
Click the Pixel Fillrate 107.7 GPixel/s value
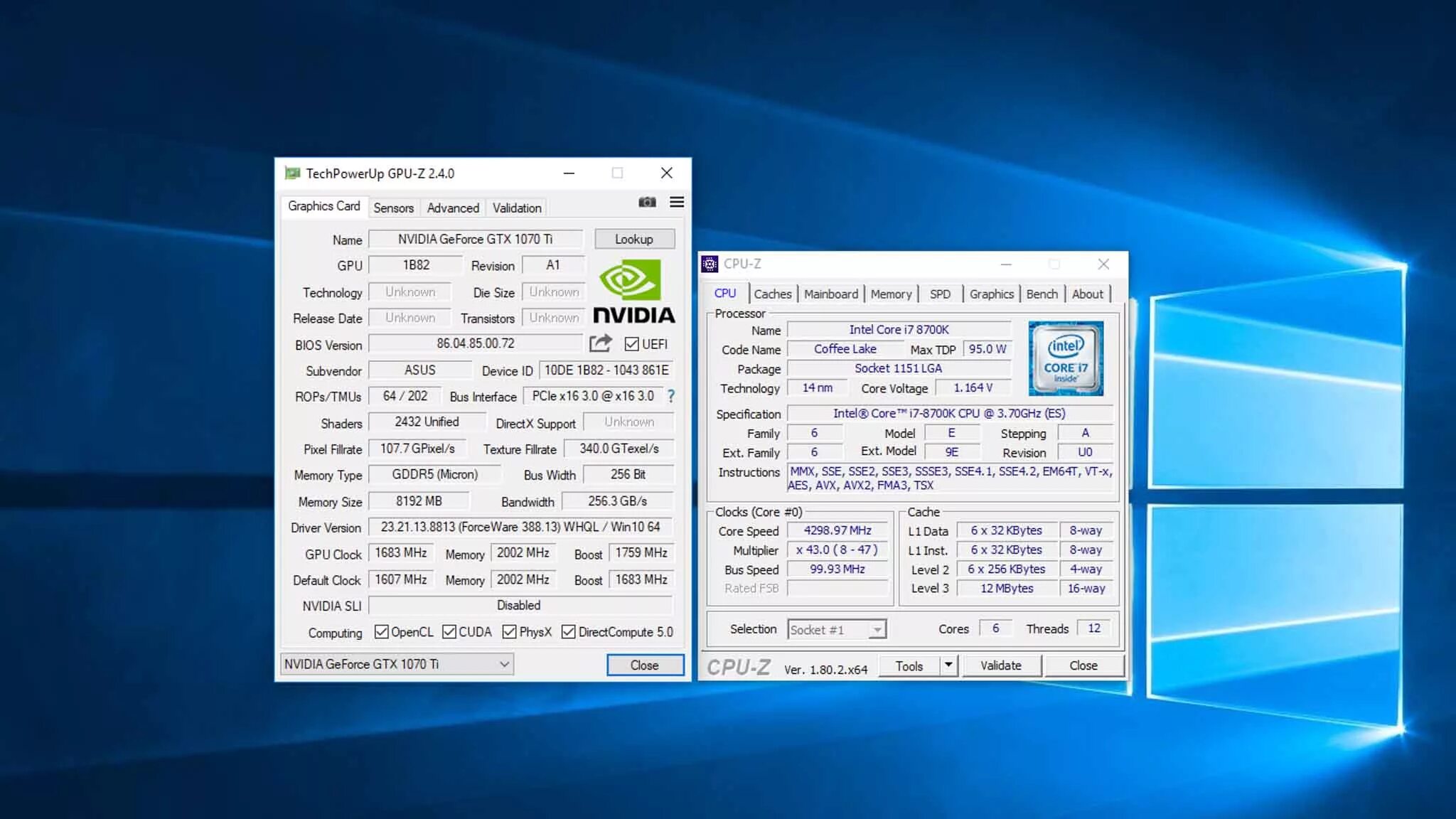[417, 449]
